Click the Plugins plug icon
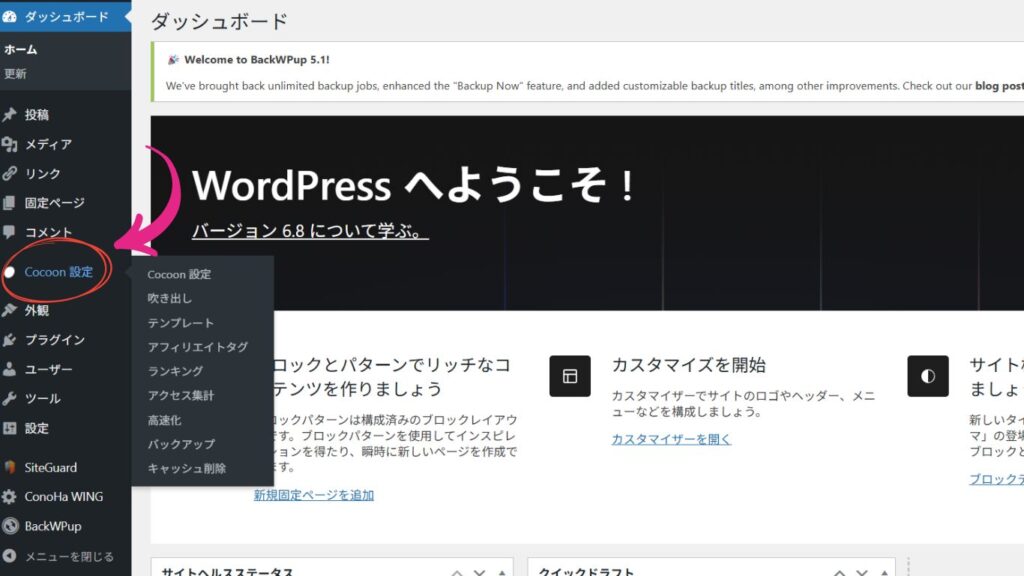This screenshot has height=576, width=1024. point(9,340)
